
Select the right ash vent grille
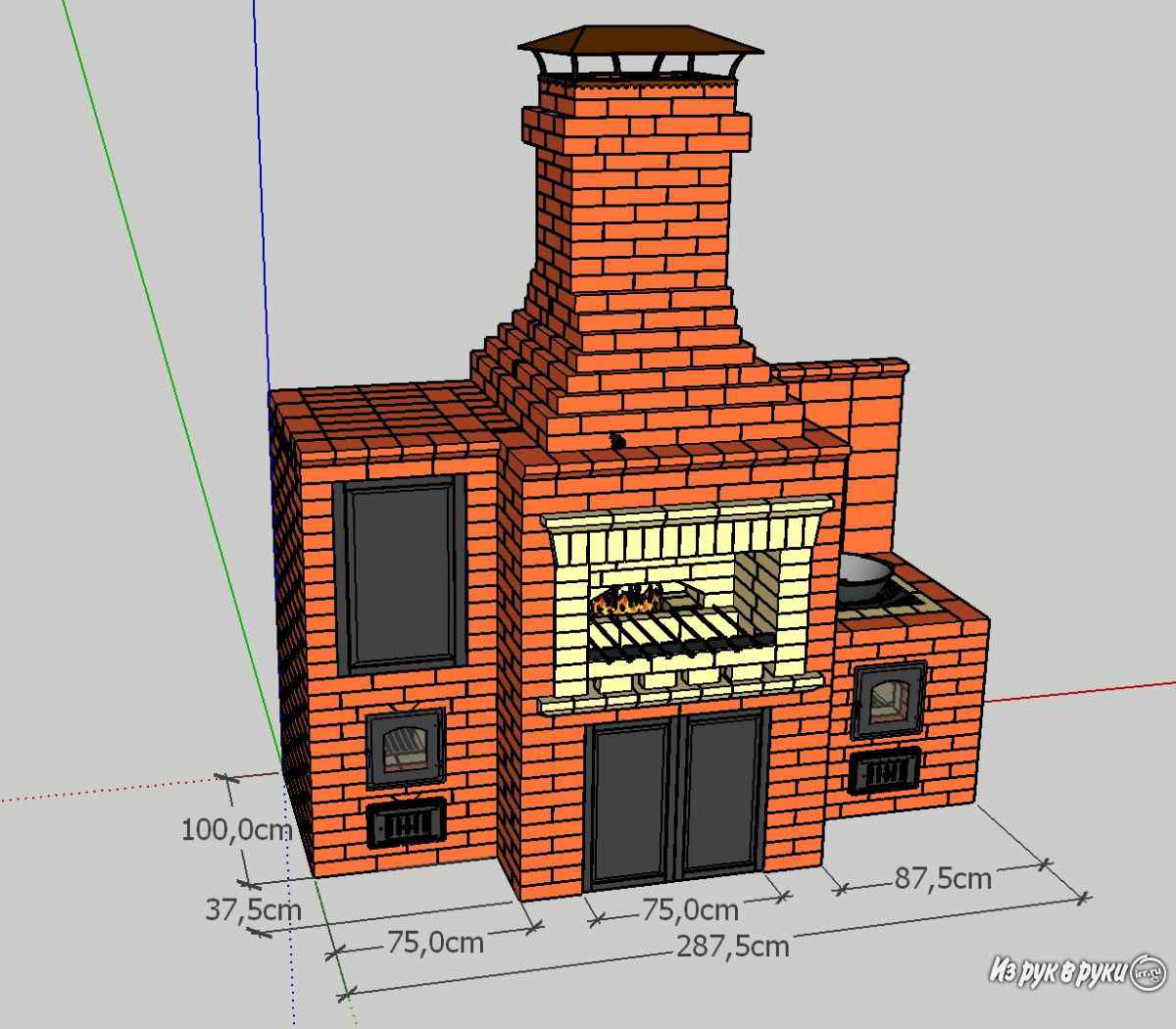(885, 769)
